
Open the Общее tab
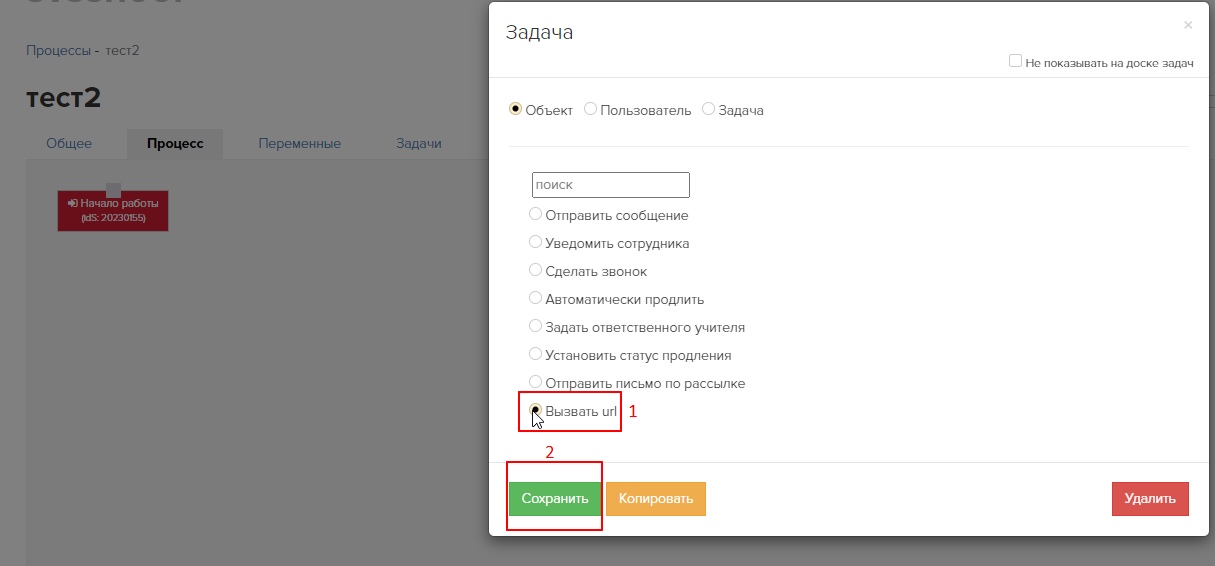tap(69, 144)
